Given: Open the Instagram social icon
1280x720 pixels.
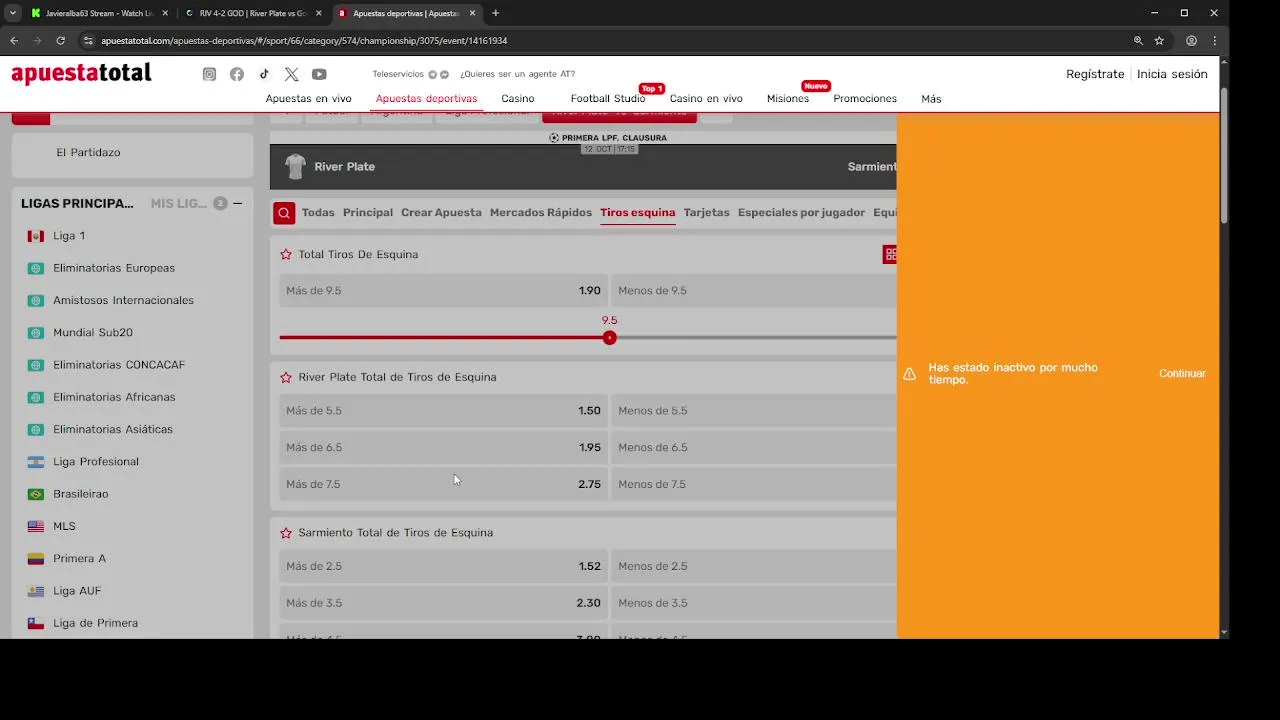Looking at the screenshot, I should pyautogui.click(x=209, y=74).
